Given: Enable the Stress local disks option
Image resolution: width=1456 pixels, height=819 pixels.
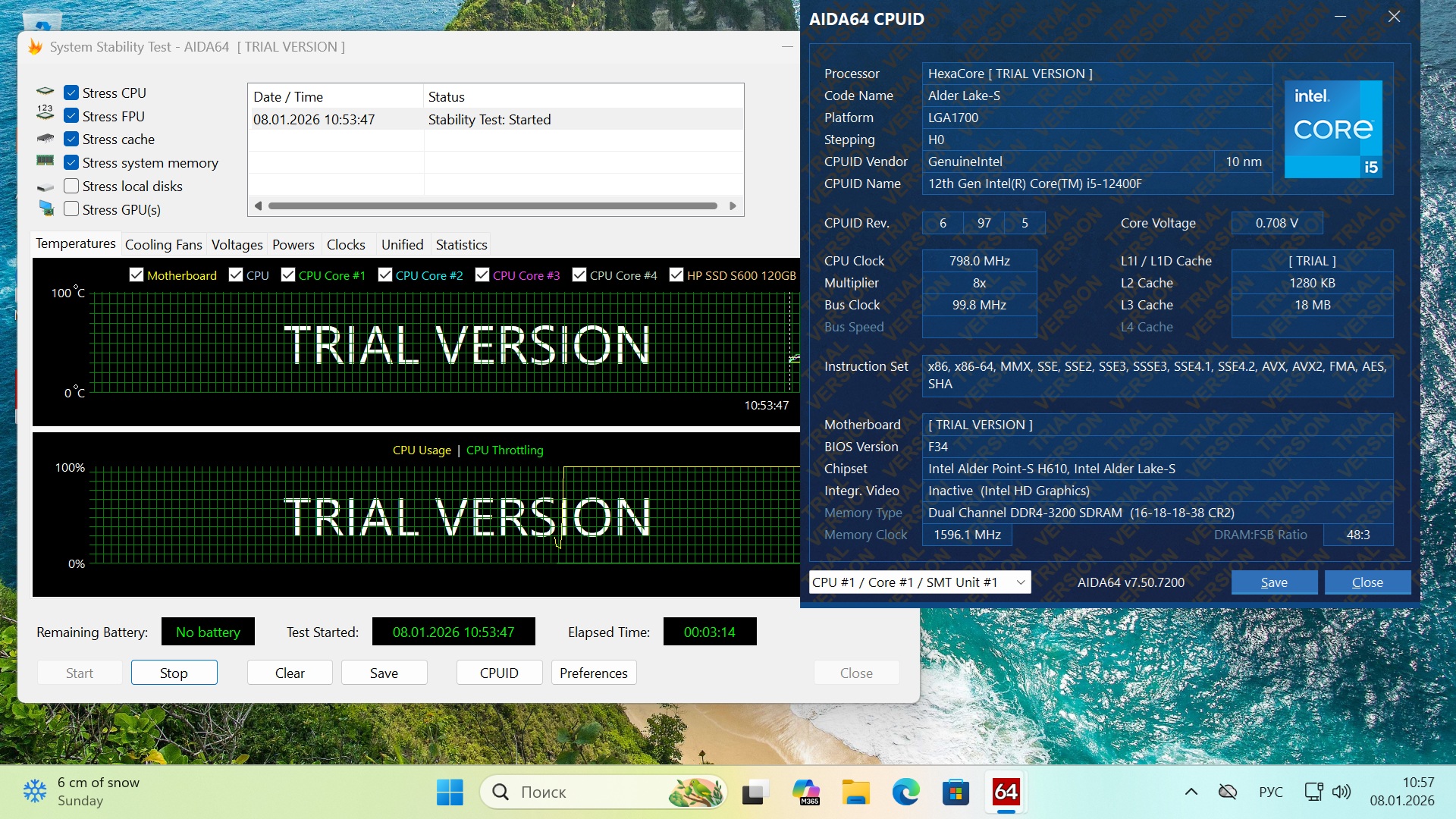Looking at the screenshot, I should (x=71, y=186).
